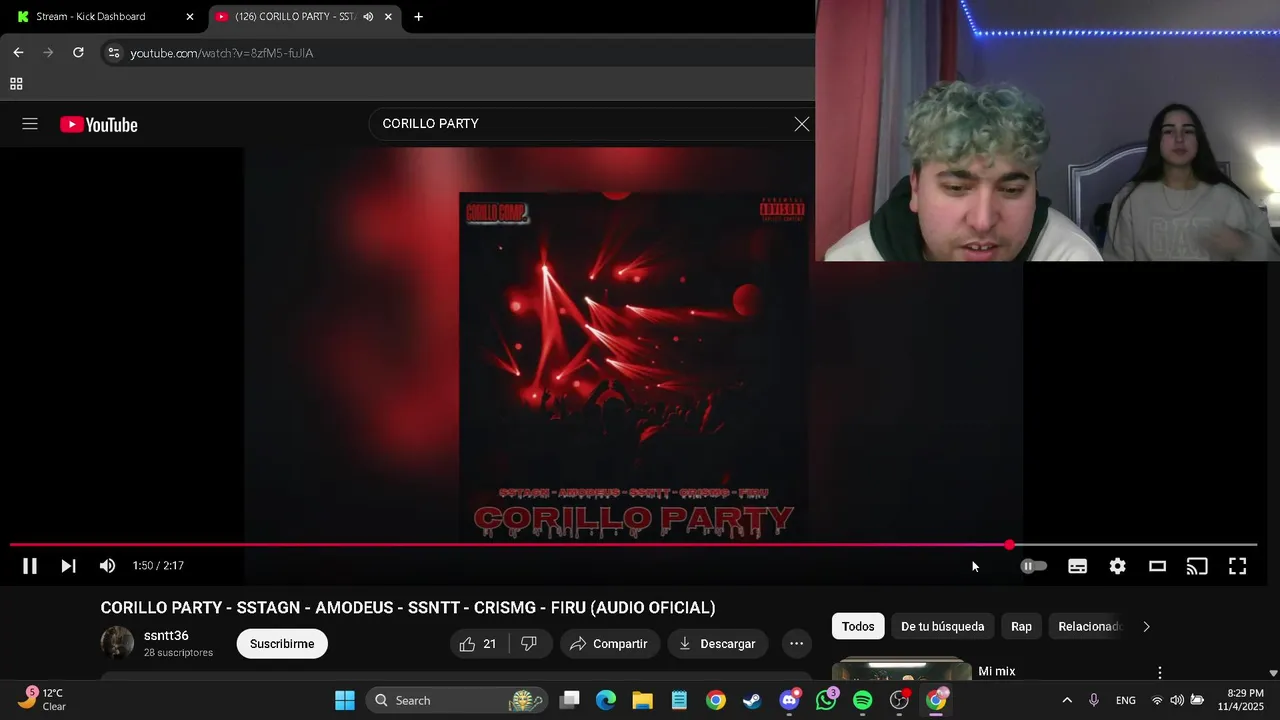Screen dimensions: 1280x720
Task: Open the weather widget showing 12°C
Action: (x=42, y=699)
